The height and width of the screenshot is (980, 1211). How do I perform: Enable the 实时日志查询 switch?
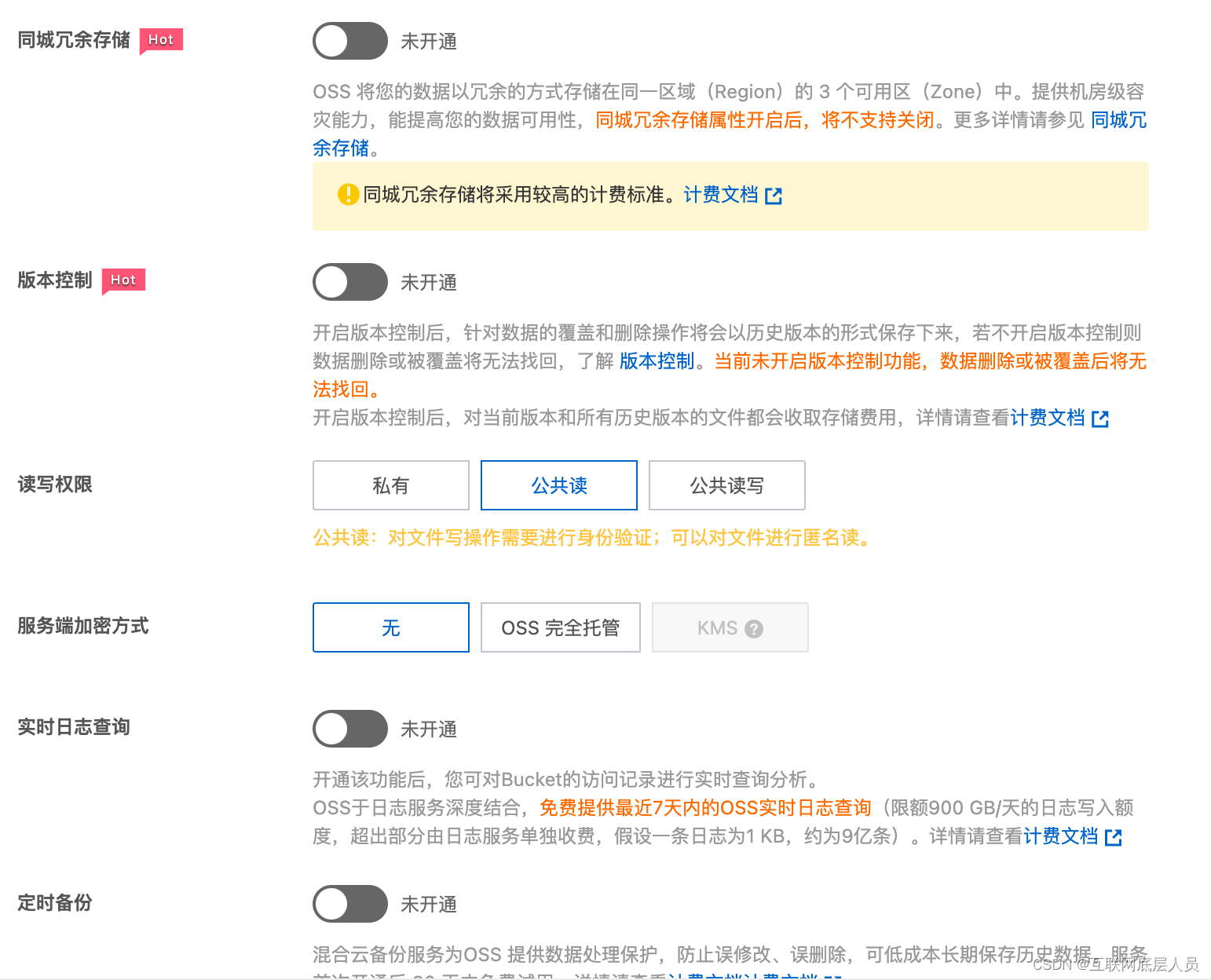coord(350,729)
